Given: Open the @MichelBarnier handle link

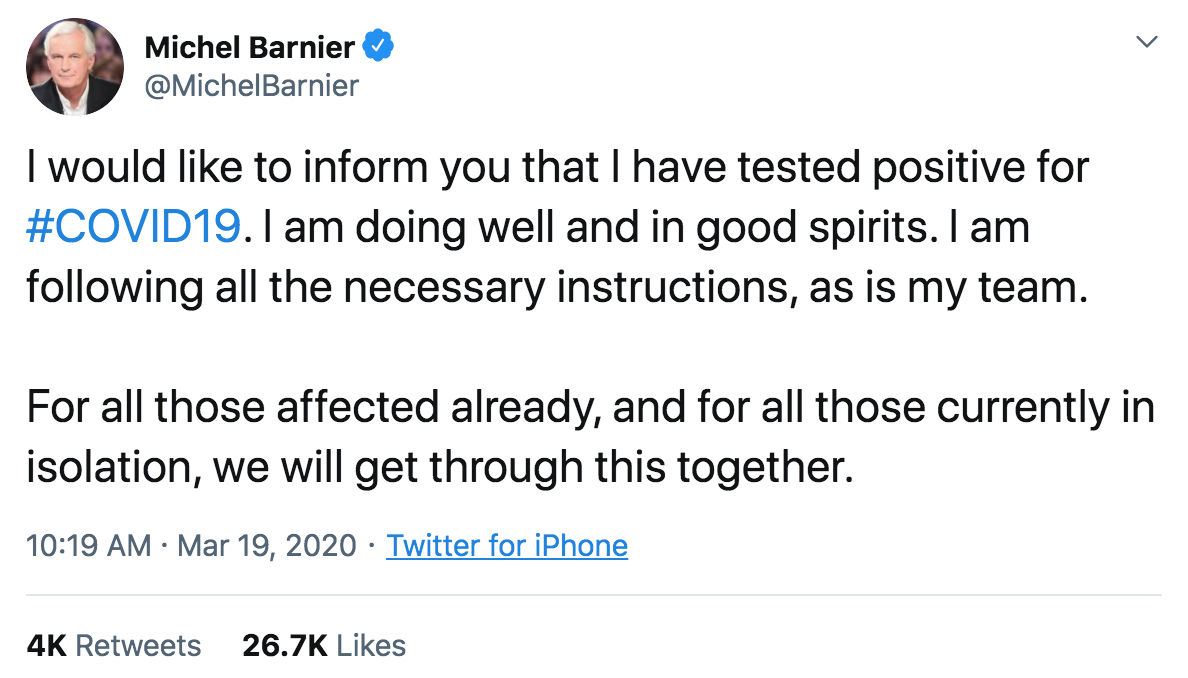Looking at the screenshot, I should 251,86.
